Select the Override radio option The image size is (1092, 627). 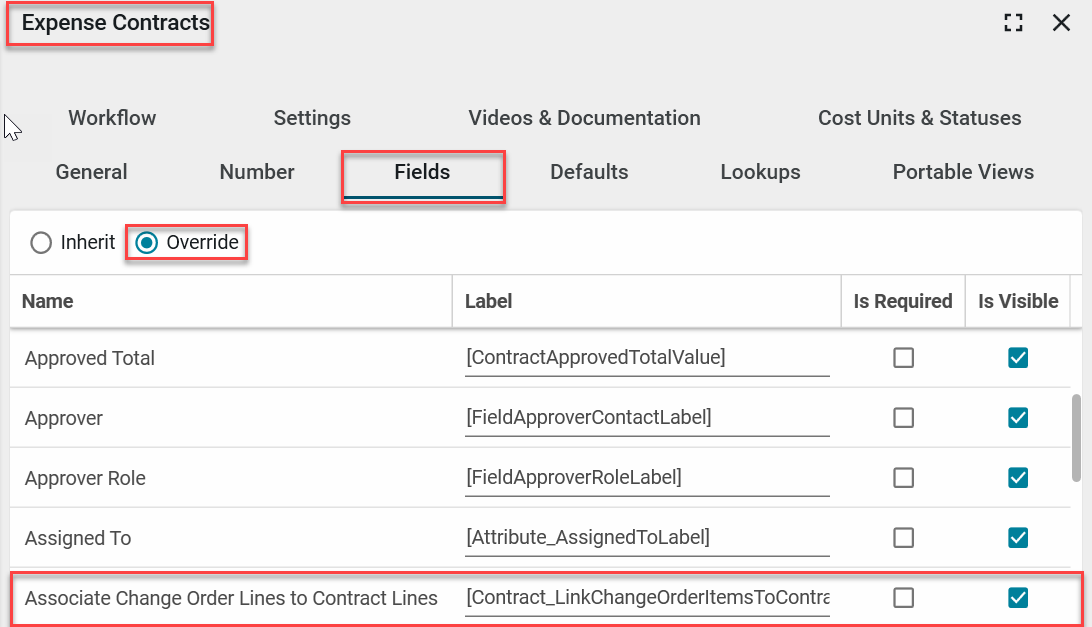147,243
